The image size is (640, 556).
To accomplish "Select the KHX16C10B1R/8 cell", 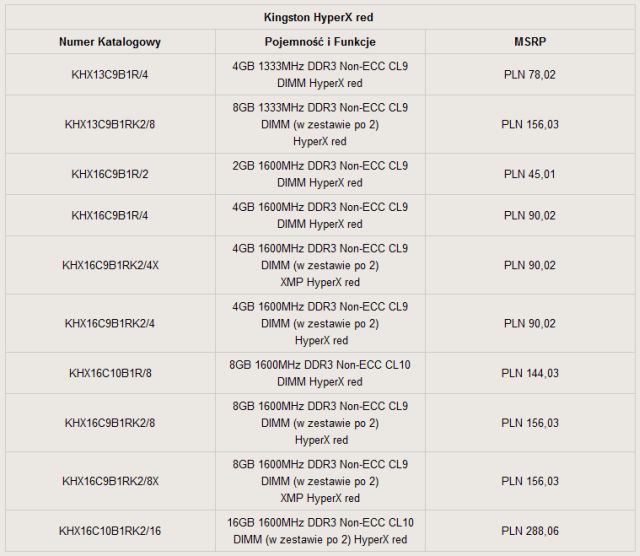I will 110,373.
